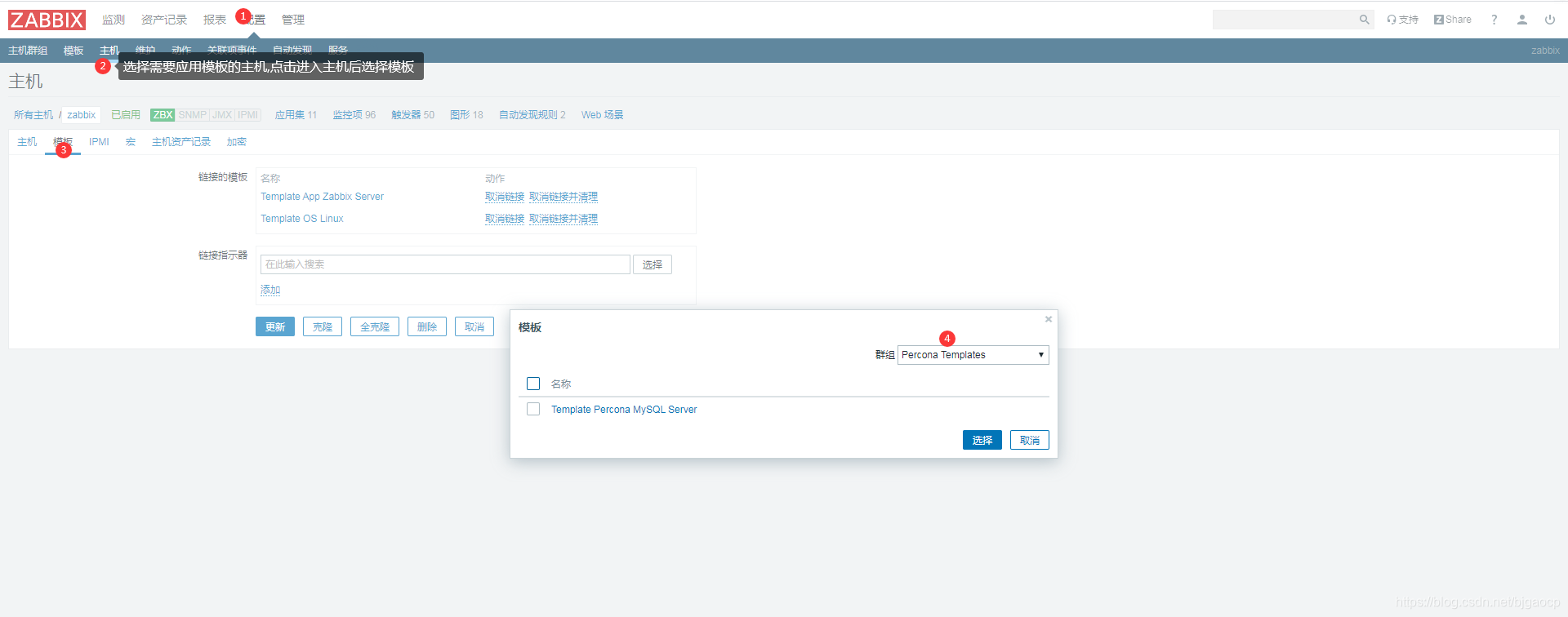Tick the select-all checkbox beside 名称
The height and width of the screenshot is (617, 1568).
533,384
